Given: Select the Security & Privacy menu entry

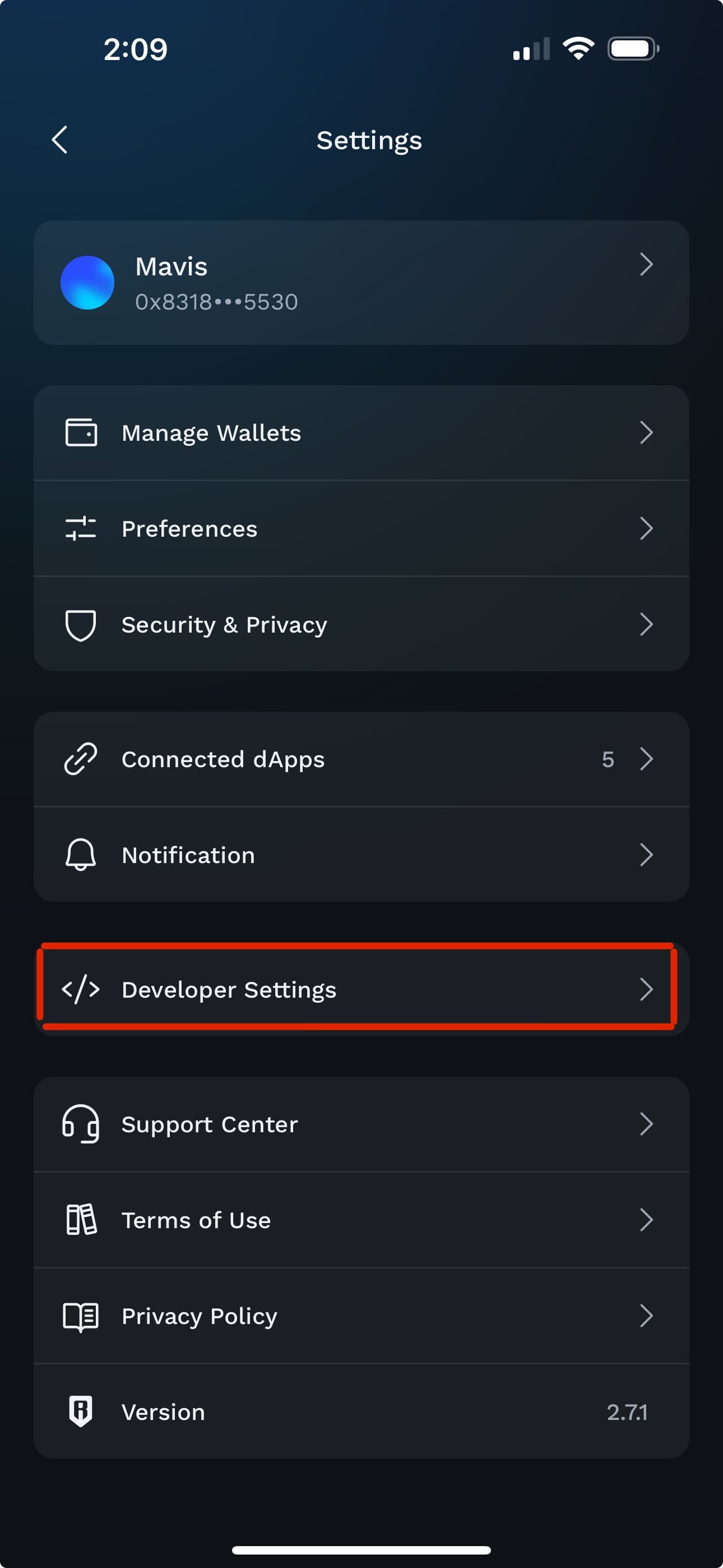Looking at the screenshot, I should tap(361, 625).
